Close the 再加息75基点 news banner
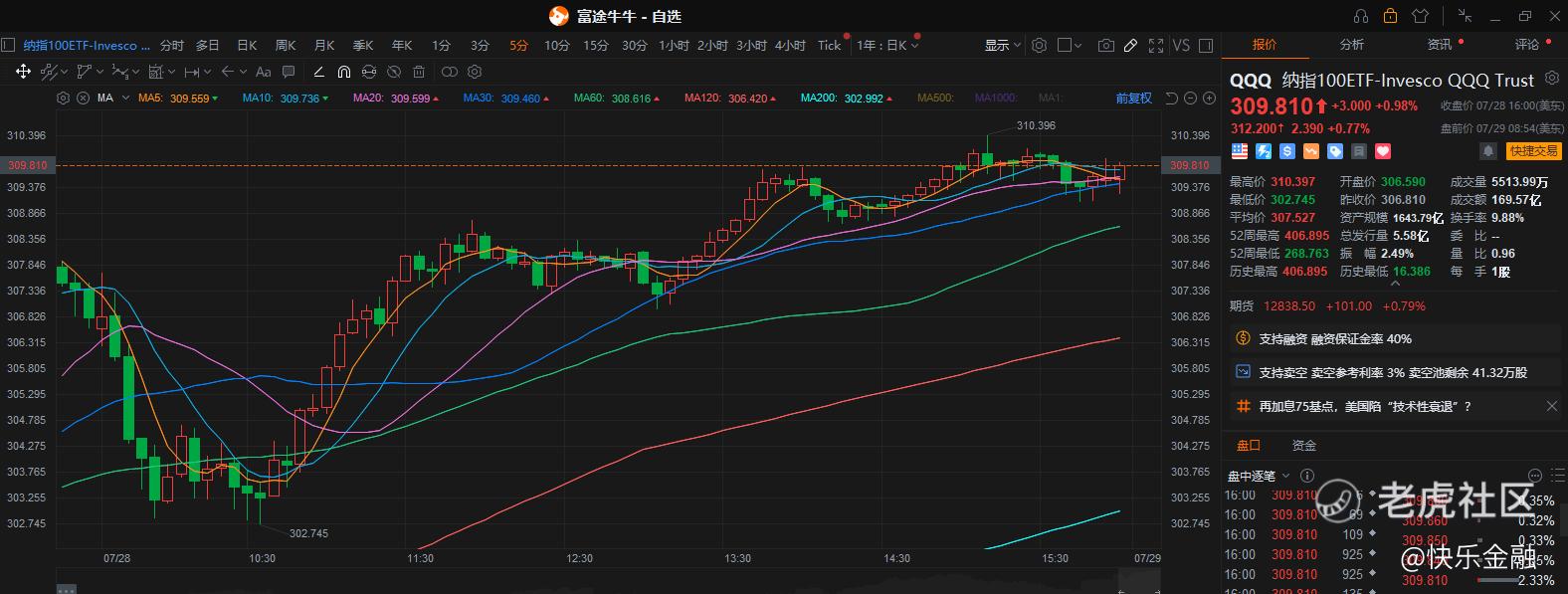1568x594 pixels. [x=1552, y=406]
